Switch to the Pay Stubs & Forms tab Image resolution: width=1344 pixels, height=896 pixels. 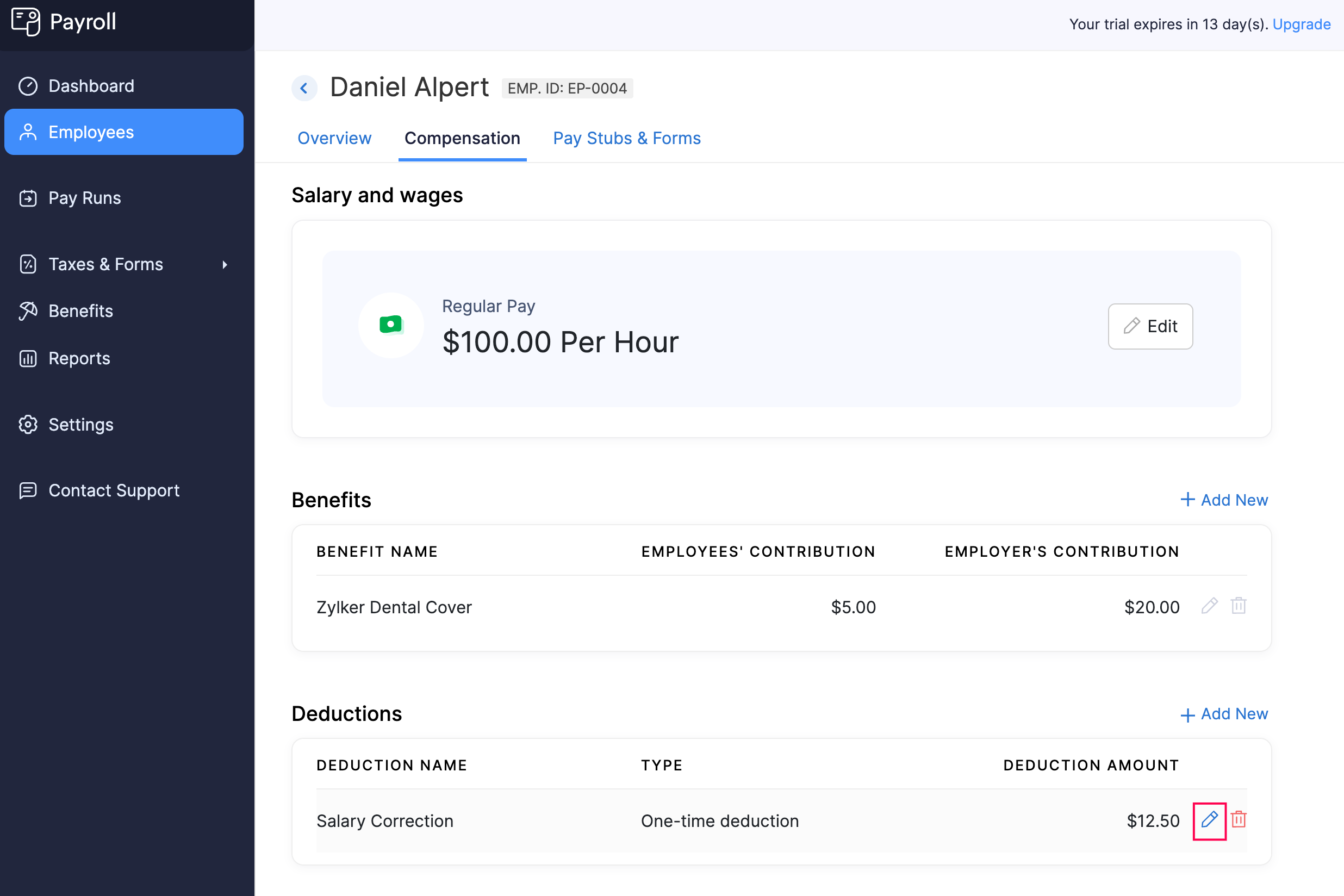click(627, 138)
